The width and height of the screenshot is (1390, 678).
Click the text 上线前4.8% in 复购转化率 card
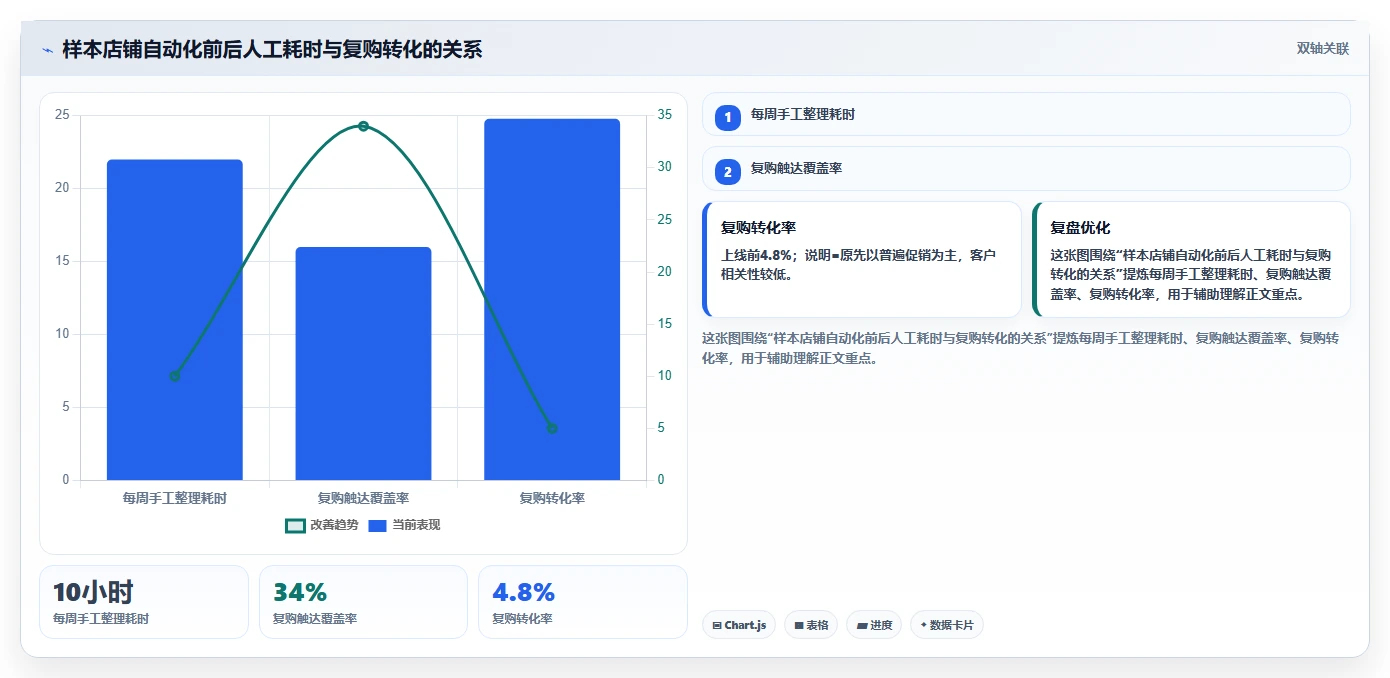click(755, 255)
